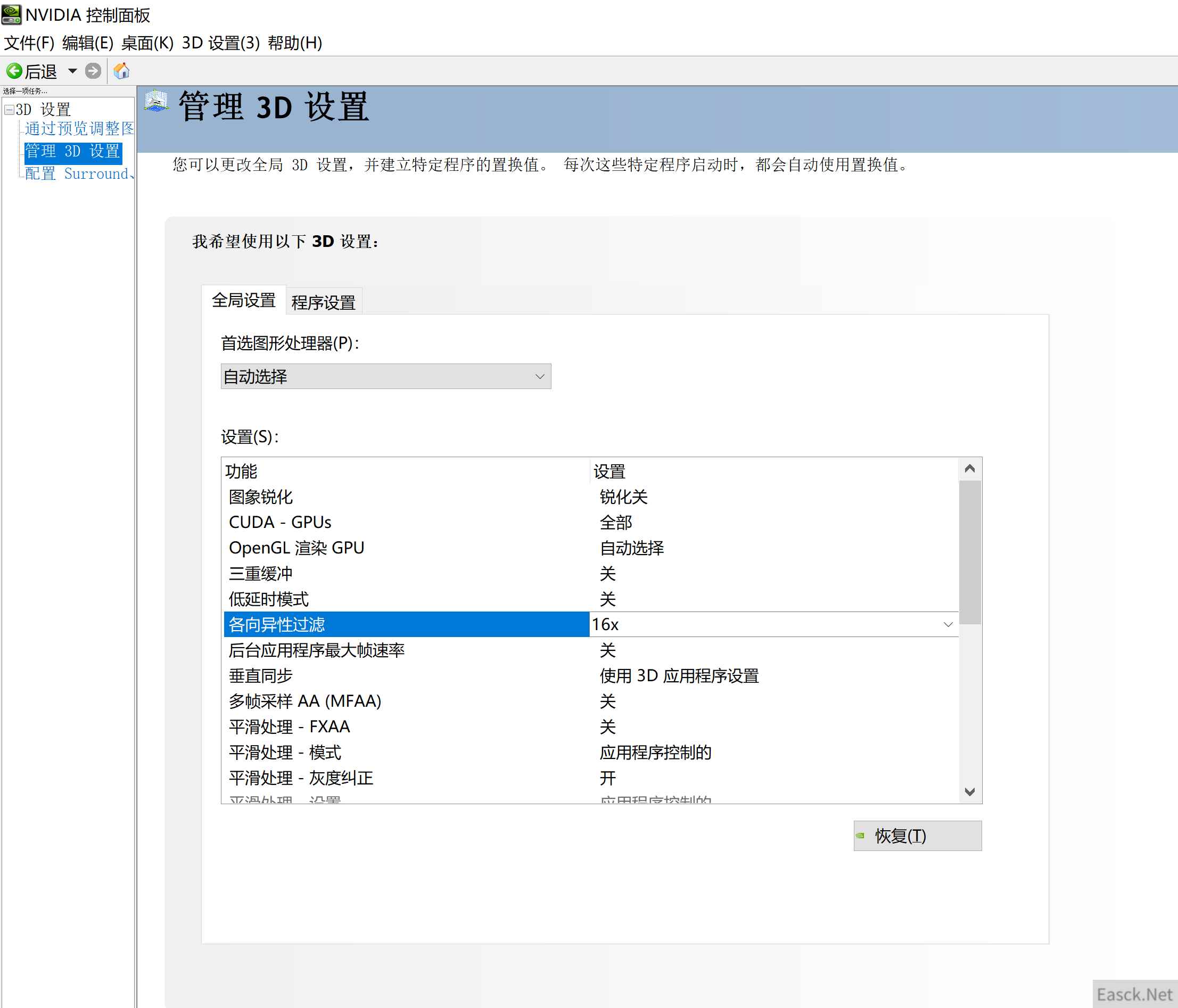Select the 平滑处理 - FXAA row

[x=591, y=727]
